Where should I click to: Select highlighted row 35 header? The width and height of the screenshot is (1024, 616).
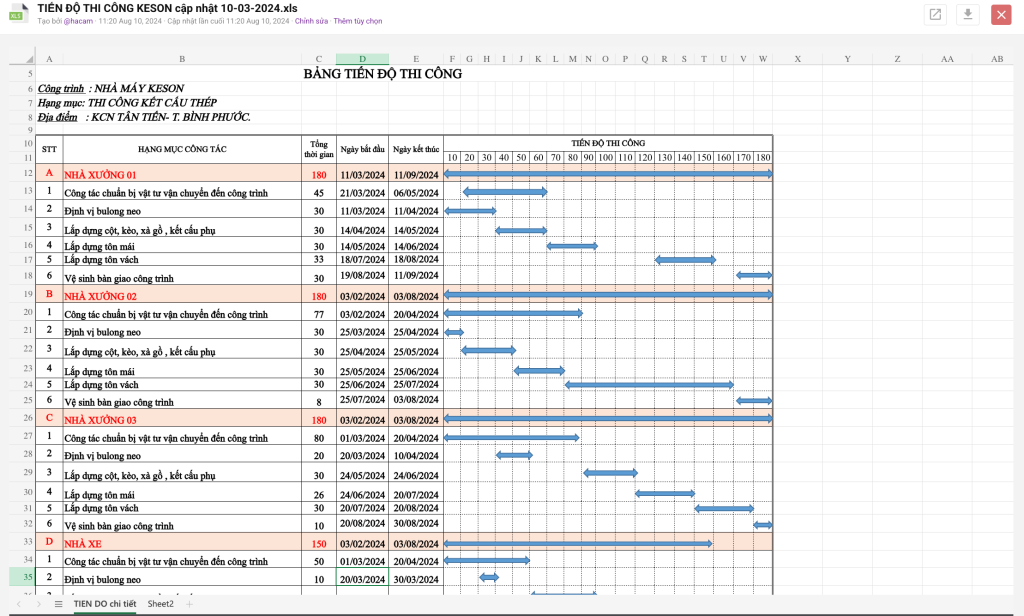pos(22,577)
